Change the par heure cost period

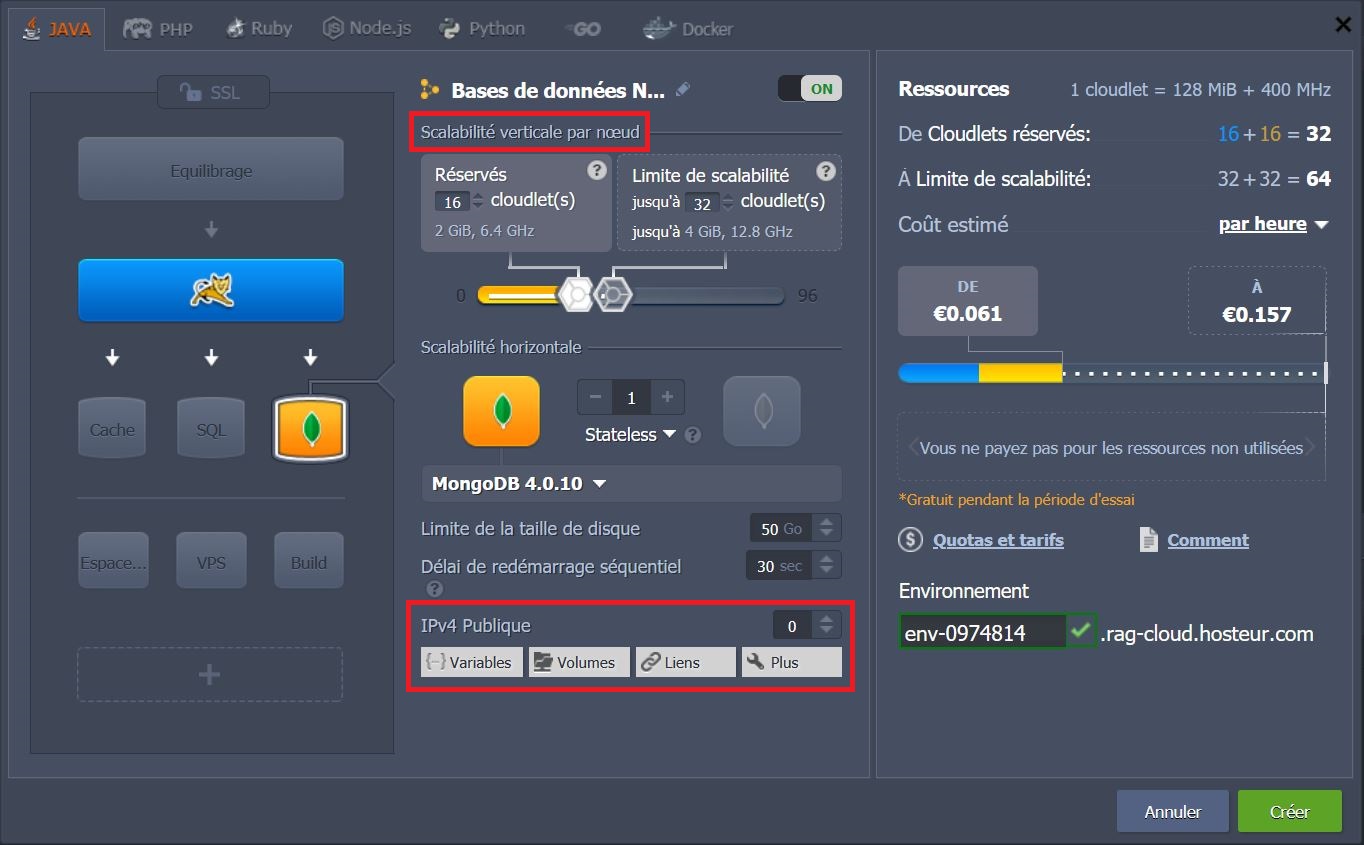(x=1273, y=224)
